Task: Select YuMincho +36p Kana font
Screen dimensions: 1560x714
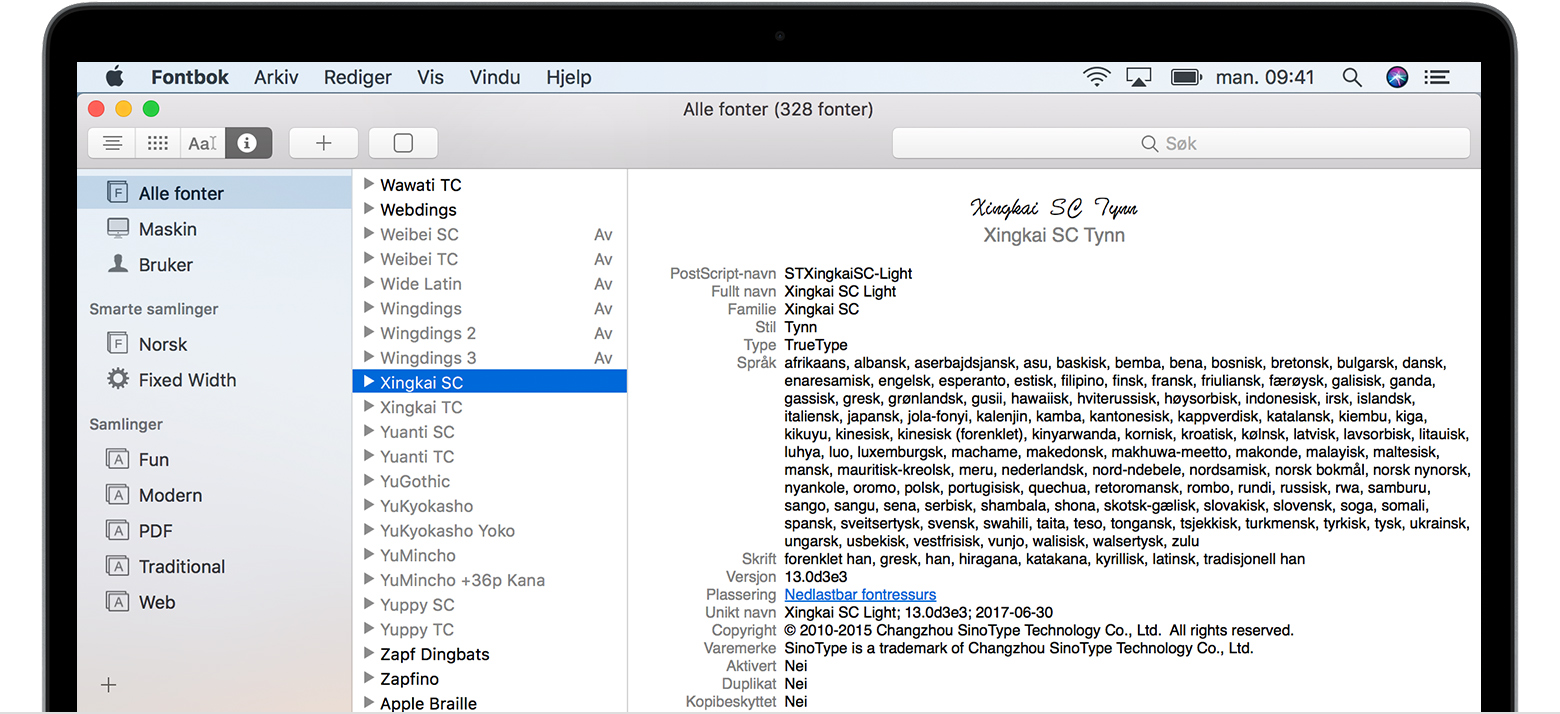Action: tap(490, 580)
